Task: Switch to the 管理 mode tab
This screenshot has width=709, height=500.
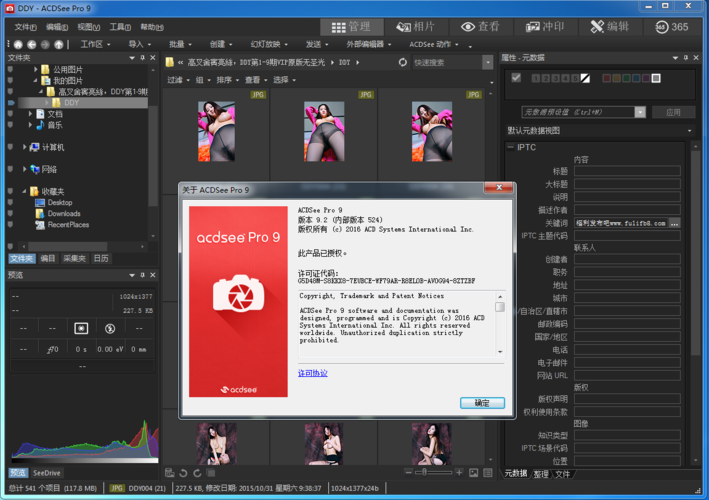Action: [352, 27]
